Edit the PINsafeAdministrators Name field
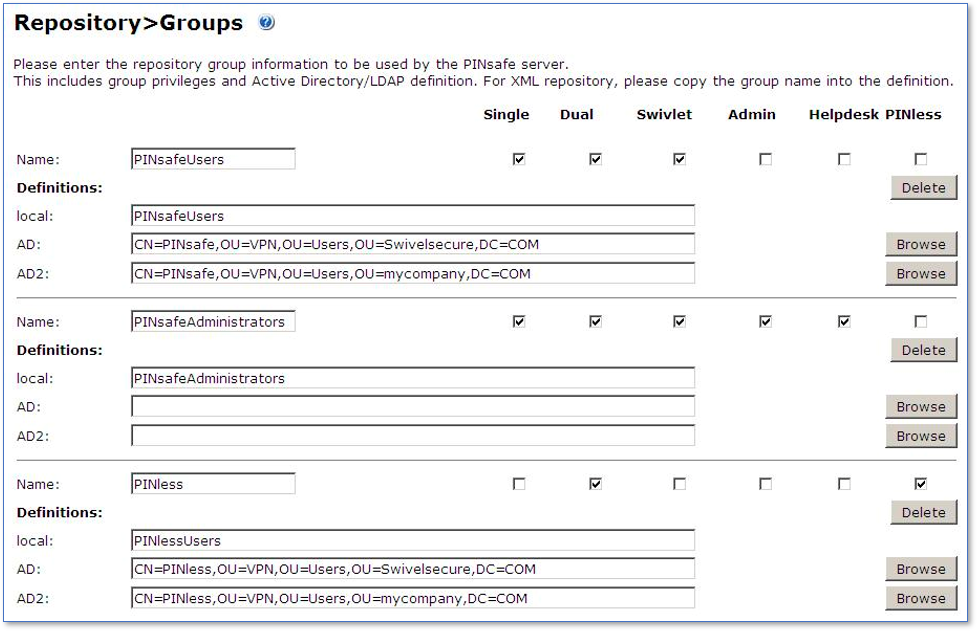 (x=213, y=321)
